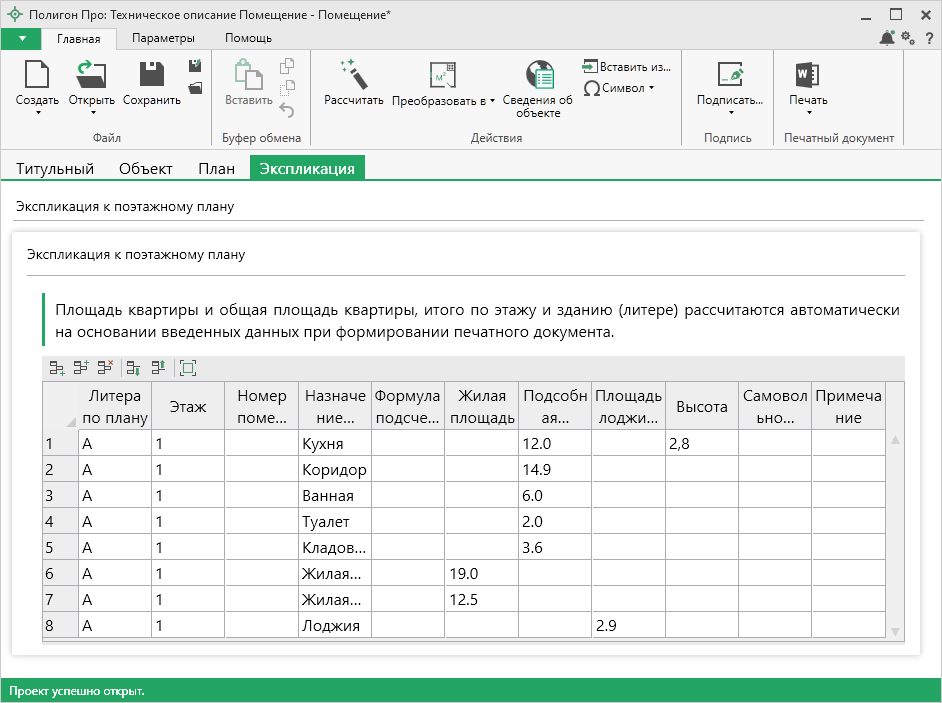Open the Печать dropdown arrow
Screen dimensions: 942x703
coord(808,113)
